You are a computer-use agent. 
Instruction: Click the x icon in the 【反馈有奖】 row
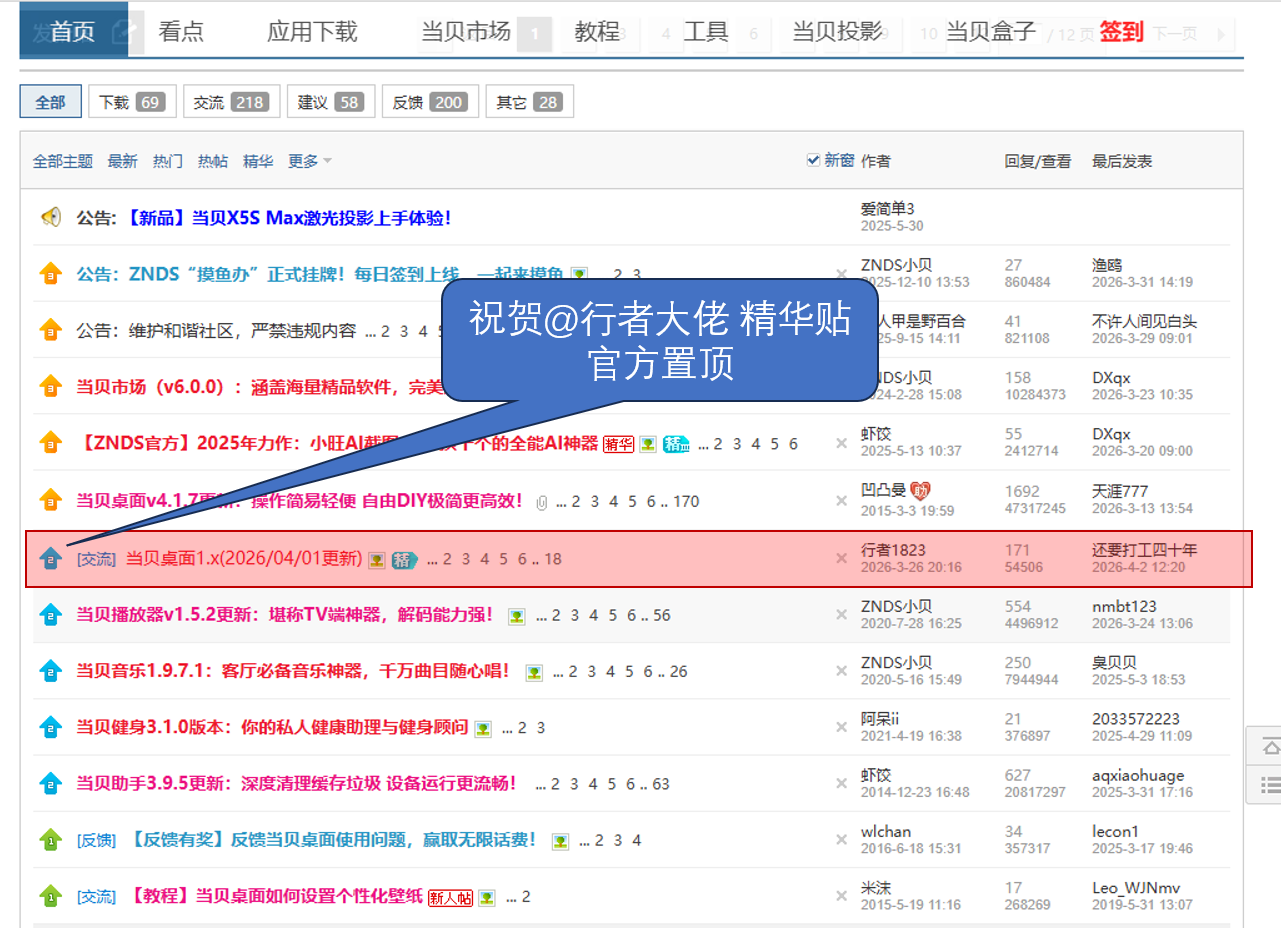click(842, 840)
